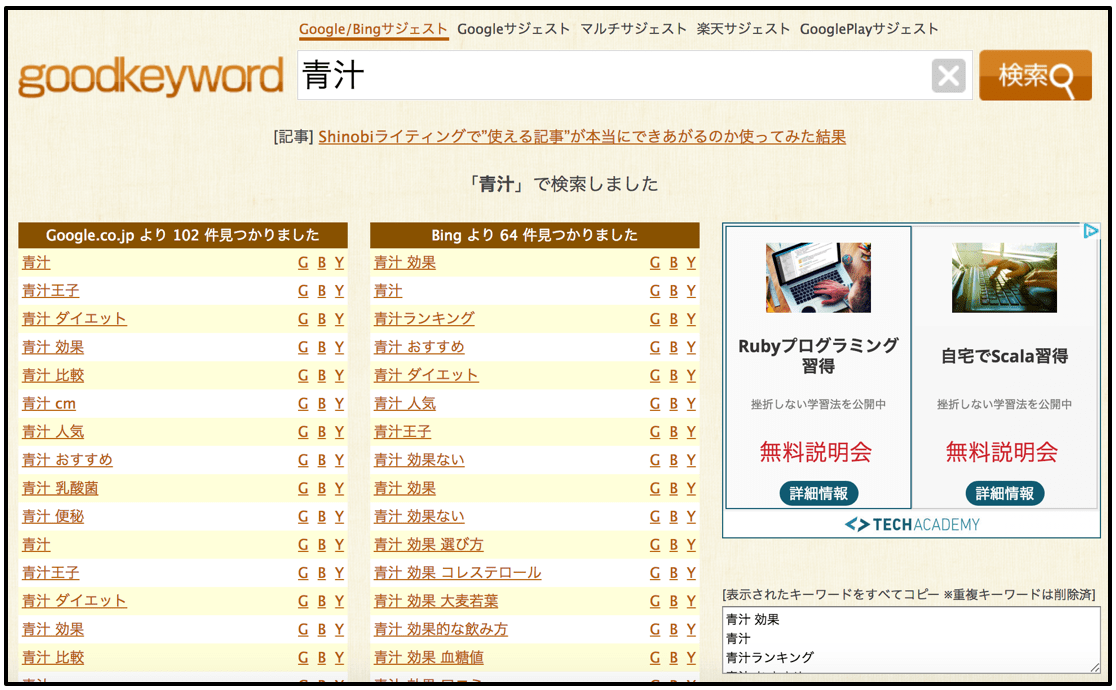
Task: Click 青汁 便秘 keyword link
Action: click(x=53, y=517)
